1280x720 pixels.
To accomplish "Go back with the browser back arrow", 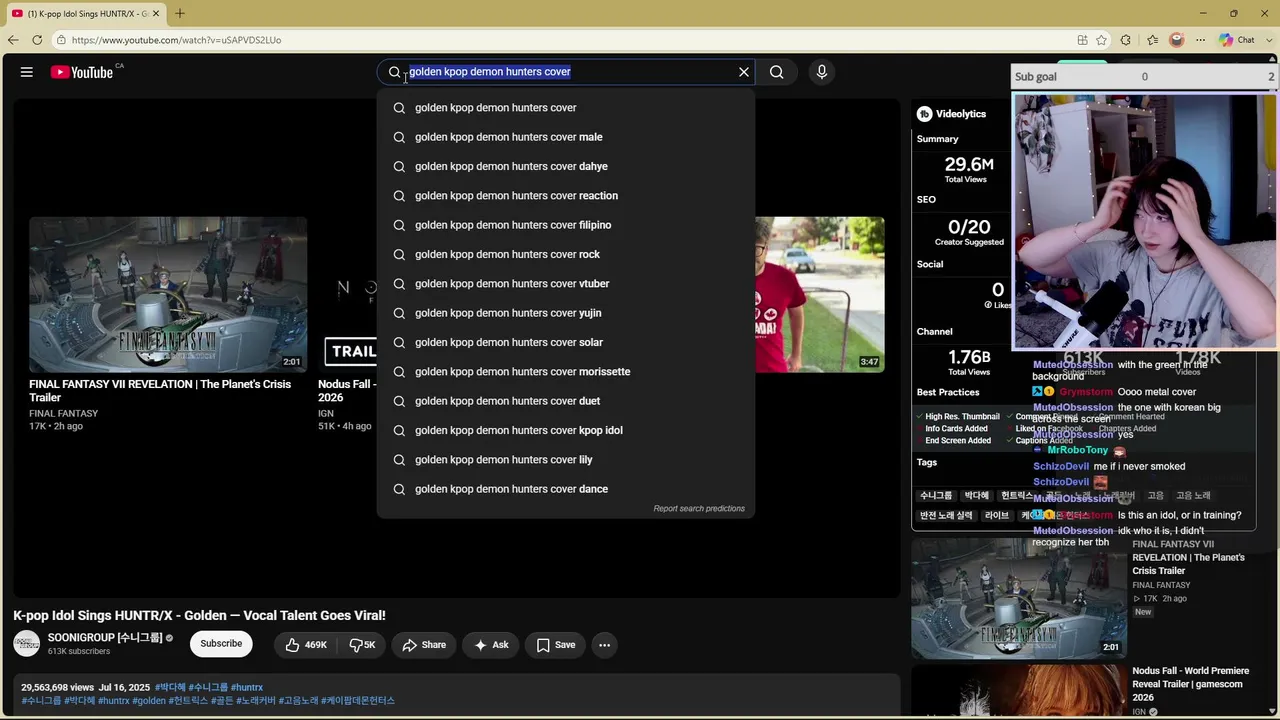I will (x=13, y=40).
